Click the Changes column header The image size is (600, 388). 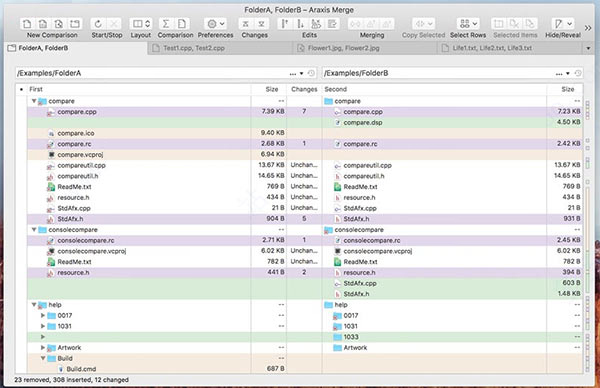coord(304,89)
